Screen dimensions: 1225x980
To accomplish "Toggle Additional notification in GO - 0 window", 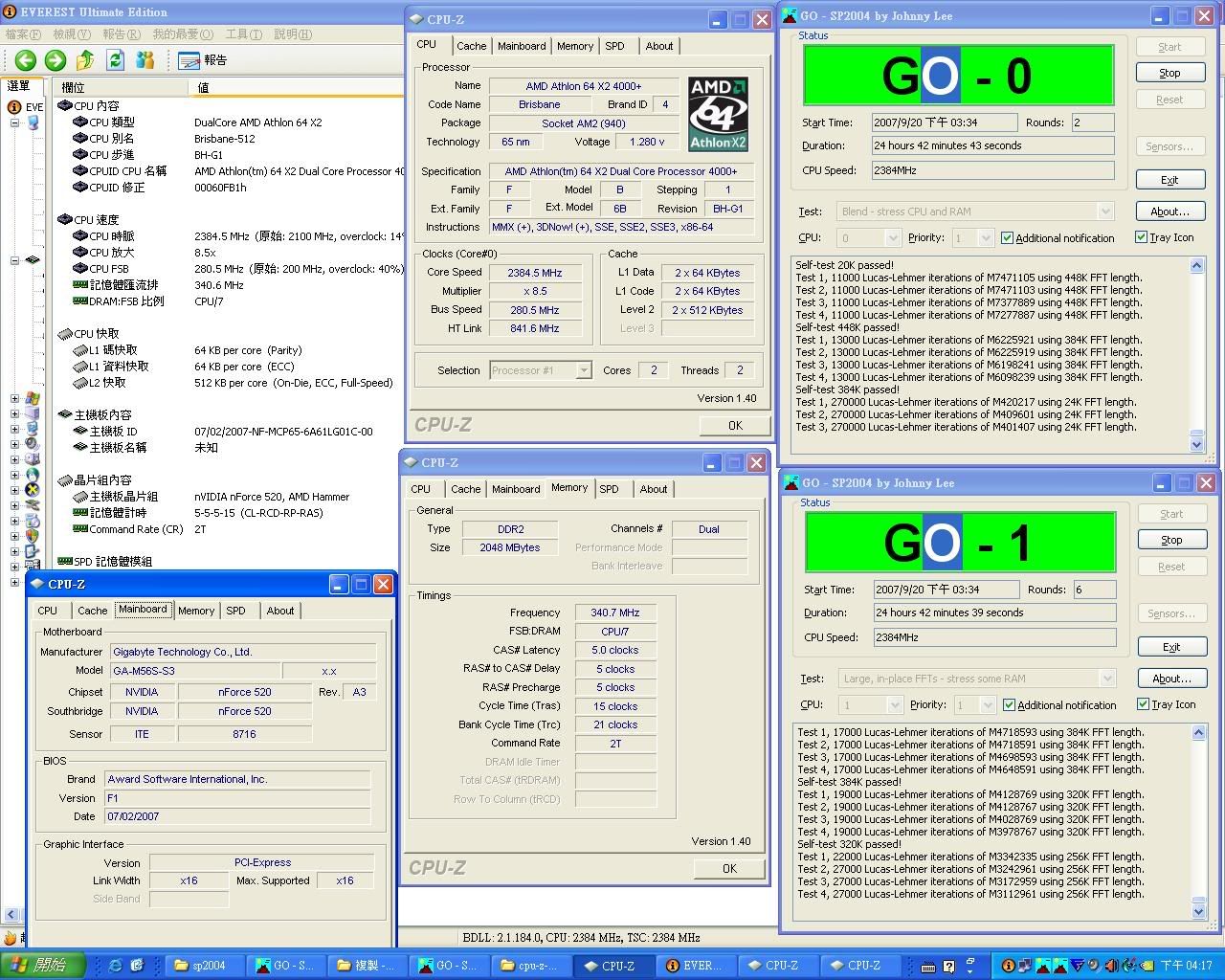I will (x=1007, y=238).
